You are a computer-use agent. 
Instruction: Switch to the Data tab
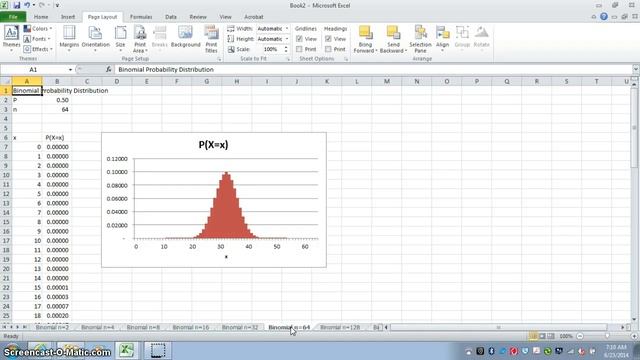(171, 17)
